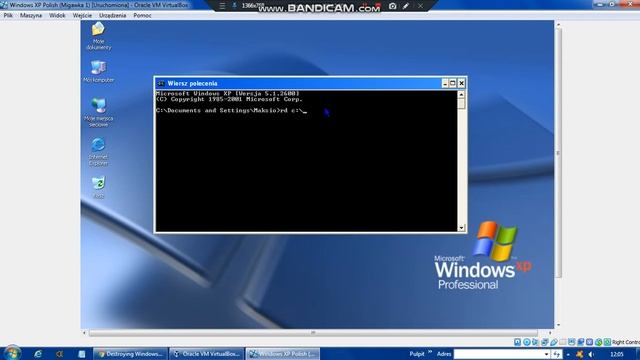Close the Wiersz polecenia window
The height and width of the screenshot is (360, 640).
click(461, 83)
